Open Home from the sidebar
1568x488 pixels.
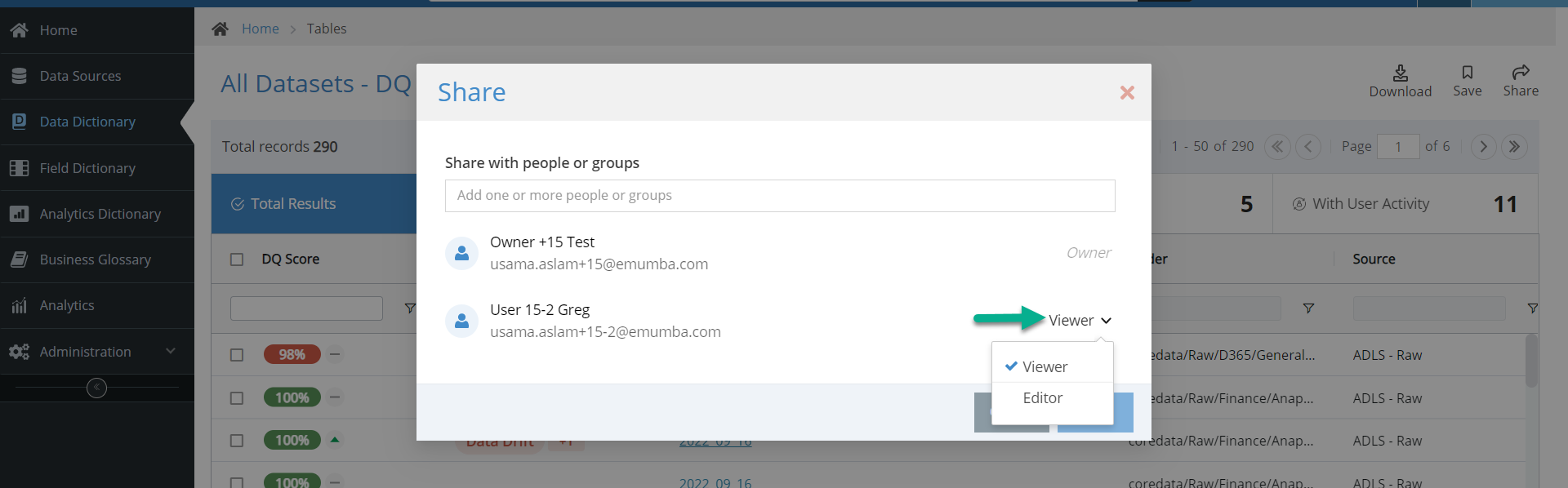tap(96, 30)
